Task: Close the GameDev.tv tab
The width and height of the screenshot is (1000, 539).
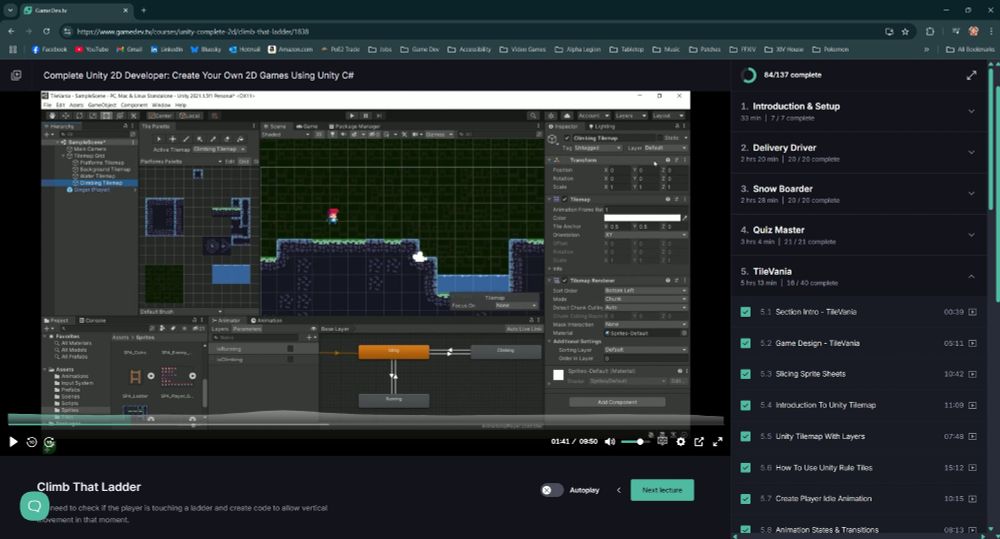Action: tap(125, 11)
